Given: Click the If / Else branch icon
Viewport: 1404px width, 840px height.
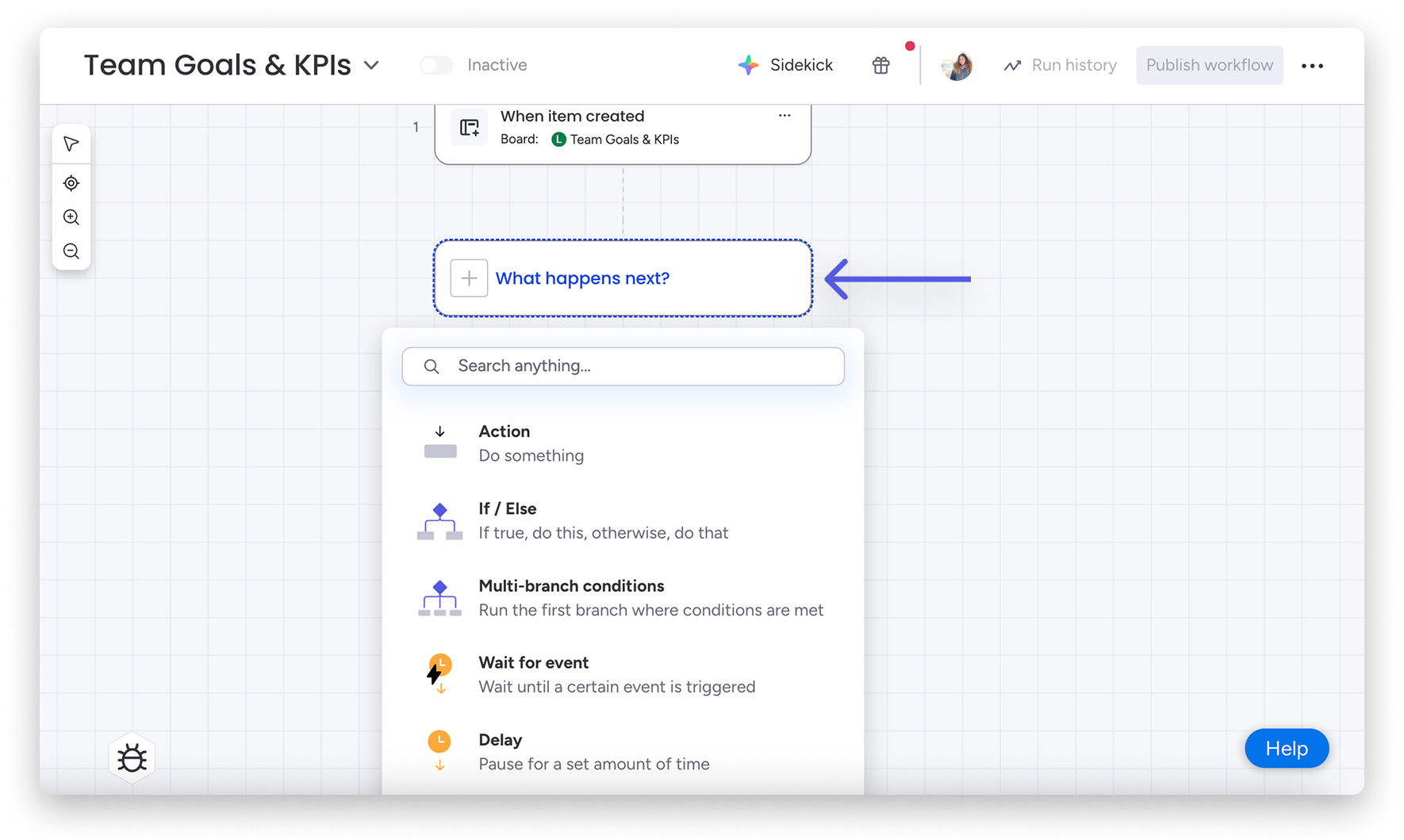Looking at the screenshot, I should click(440, 521).
